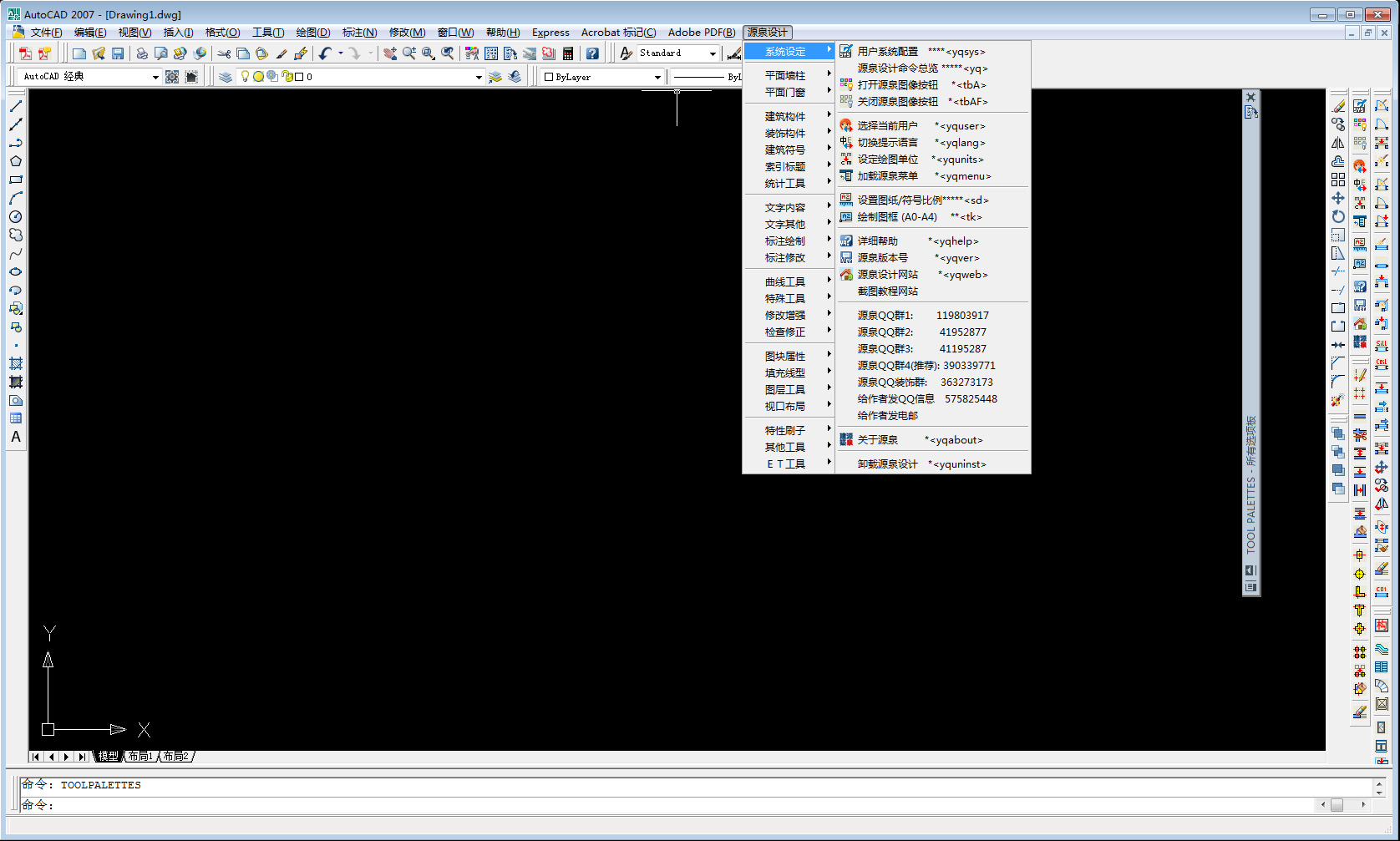The image size is (1400, 841).
Task: Open the 文件(F) menu
Action: 46,33
